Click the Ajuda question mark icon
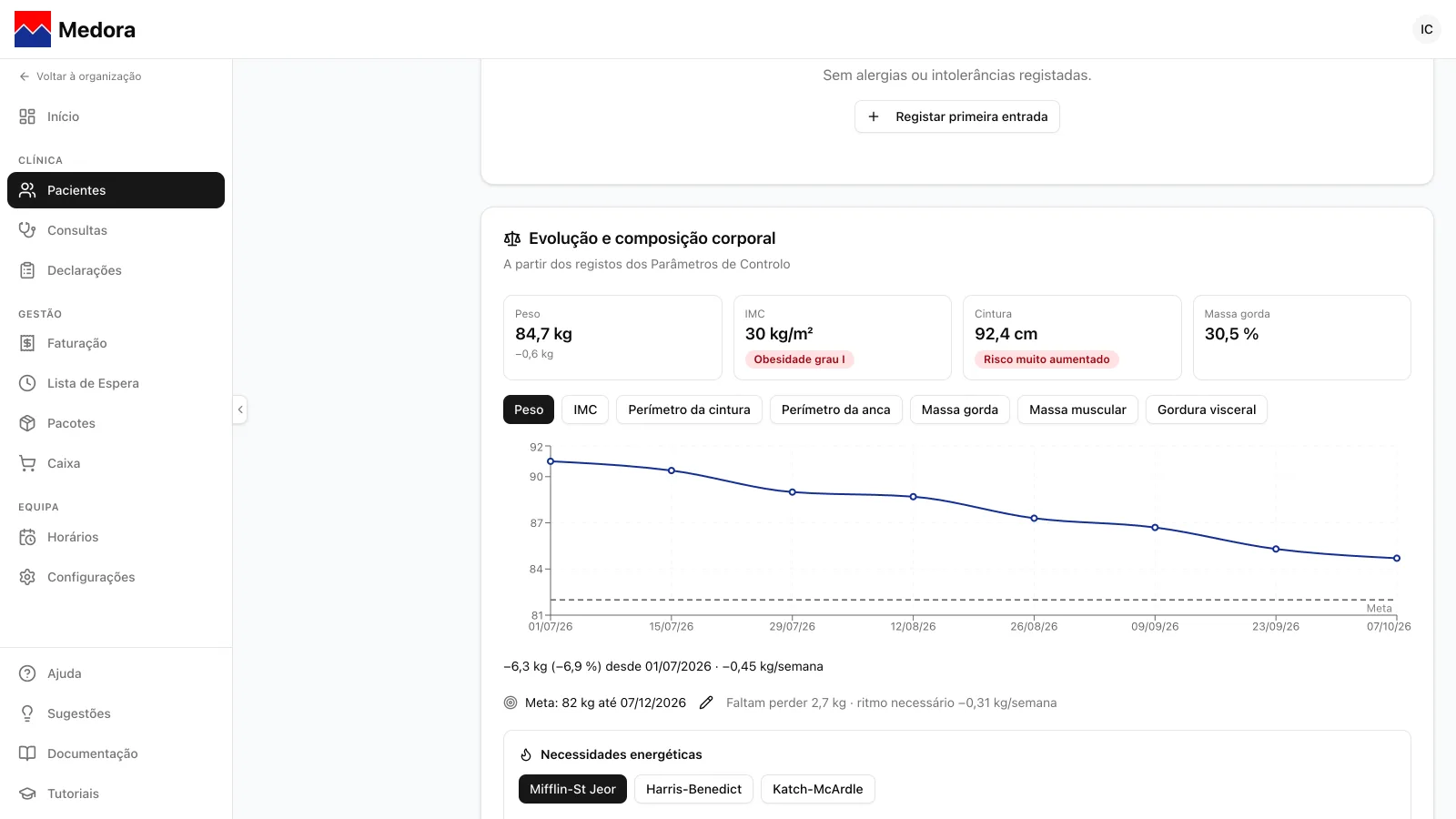1456x819 pixels. click(27, 673)
